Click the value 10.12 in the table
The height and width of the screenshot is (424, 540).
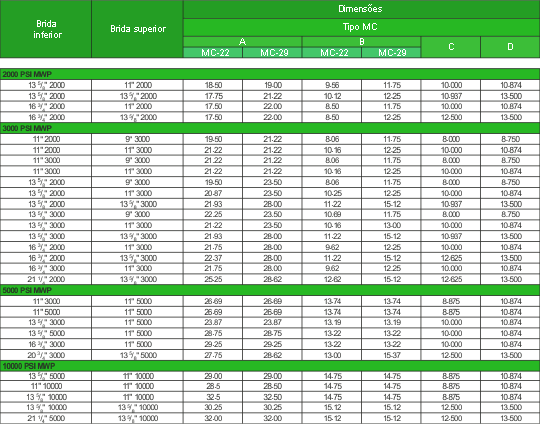coord(332,96)
